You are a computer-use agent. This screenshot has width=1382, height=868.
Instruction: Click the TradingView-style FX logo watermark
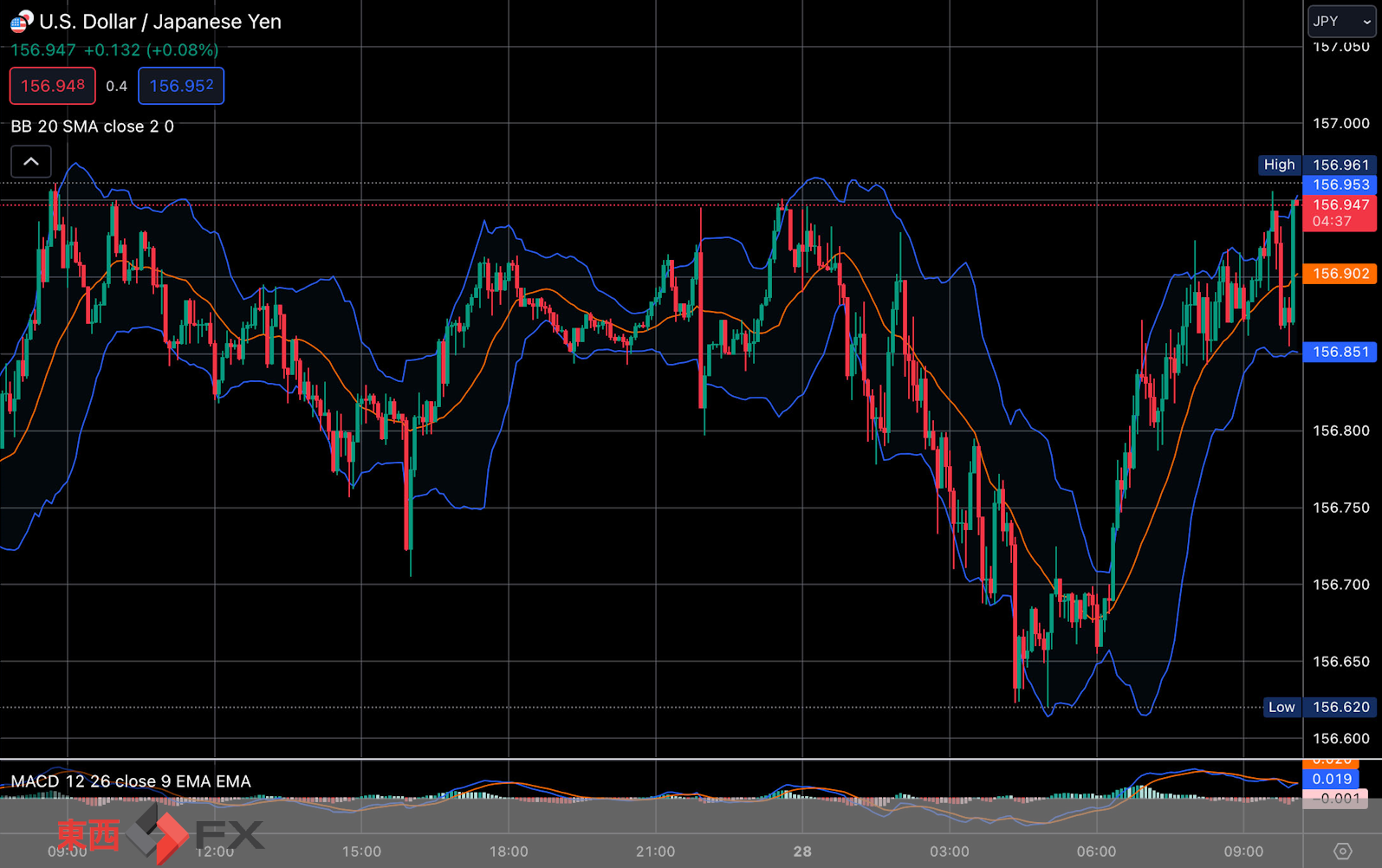pos(160,835)
